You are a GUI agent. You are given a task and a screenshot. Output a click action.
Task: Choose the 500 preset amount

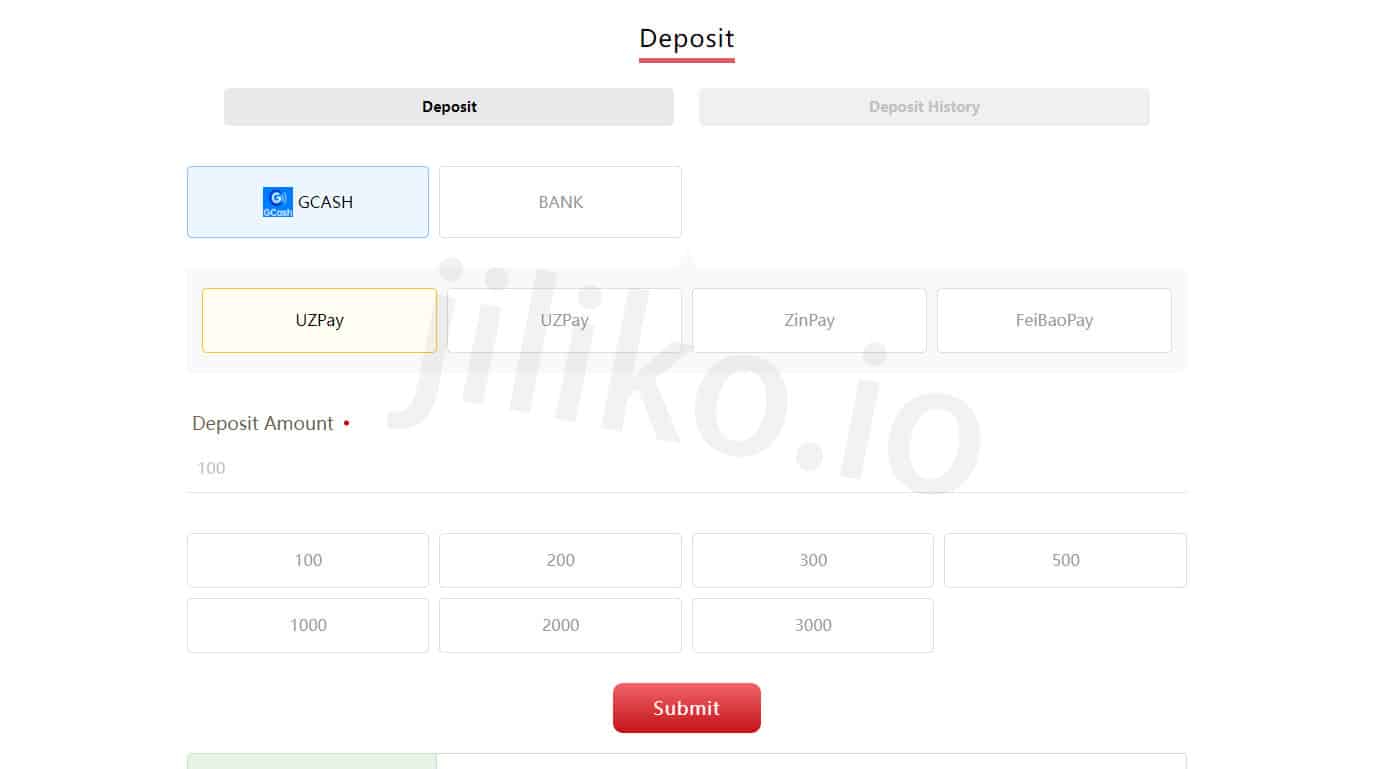click(1065, 560)
